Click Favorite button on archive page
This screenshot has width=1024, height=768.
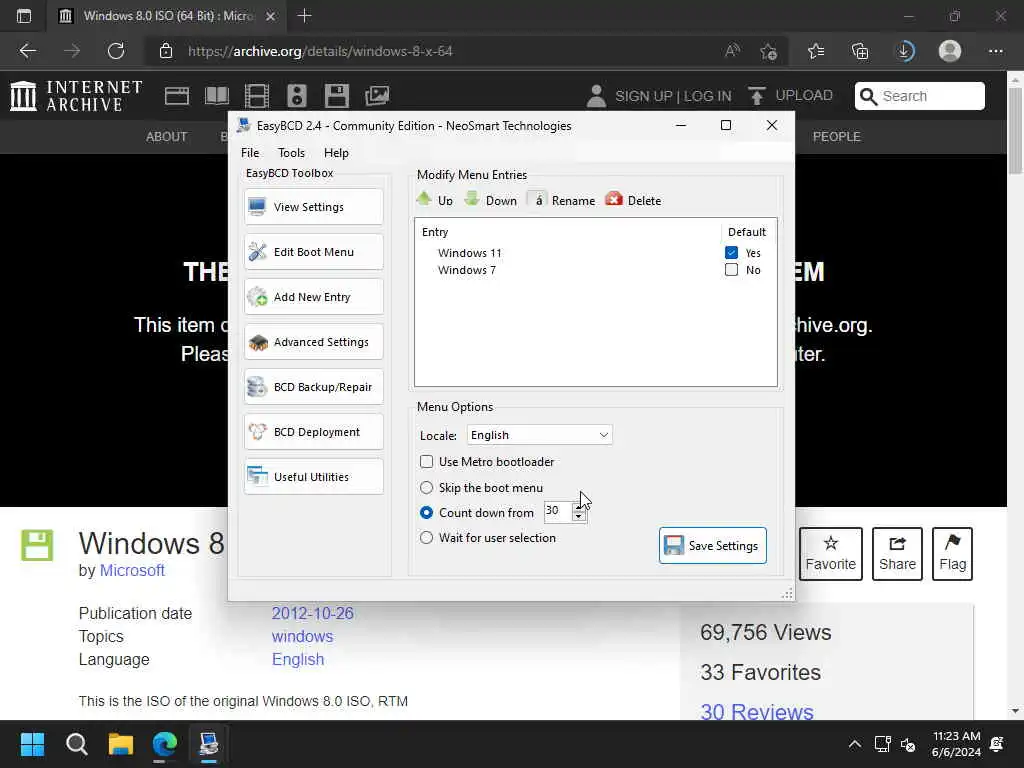click(831, 554)
